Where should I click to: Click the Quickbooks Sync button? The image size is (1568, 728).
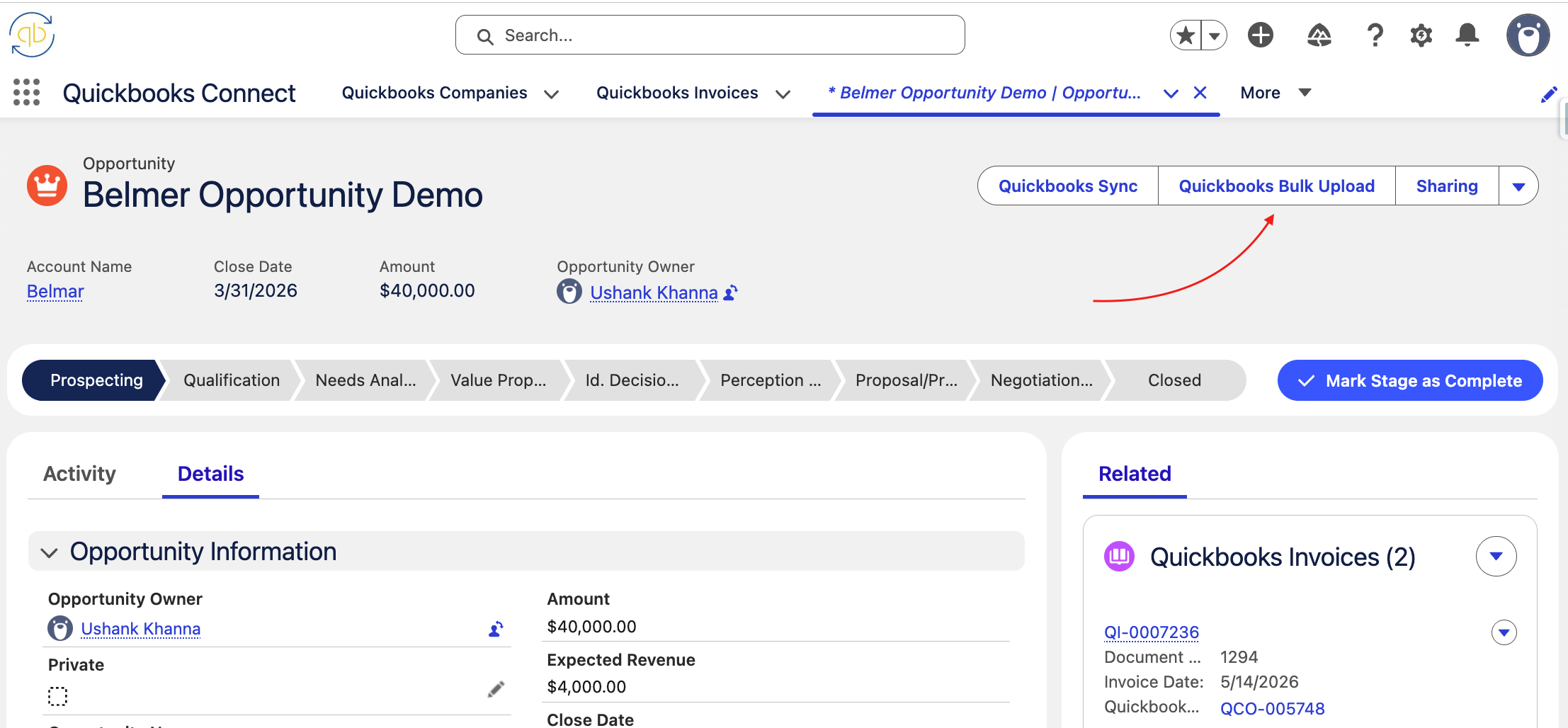click(x=1068, y=186)
